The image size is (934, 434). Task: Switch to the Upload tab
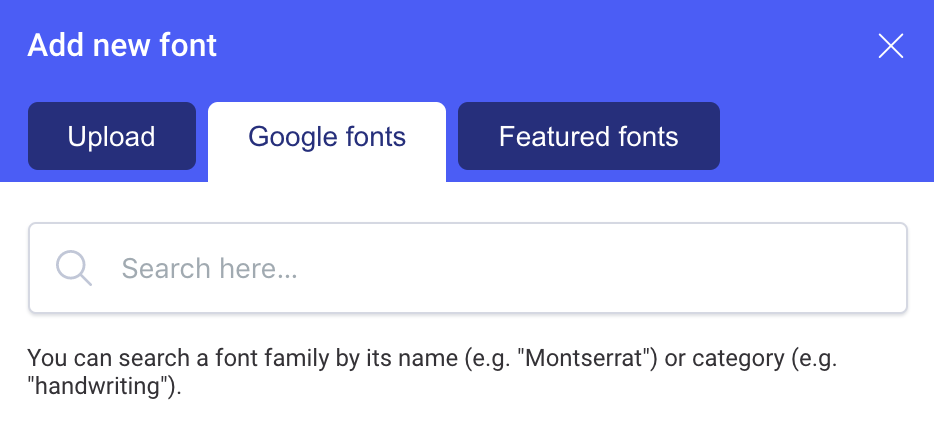tap(111, 136)
